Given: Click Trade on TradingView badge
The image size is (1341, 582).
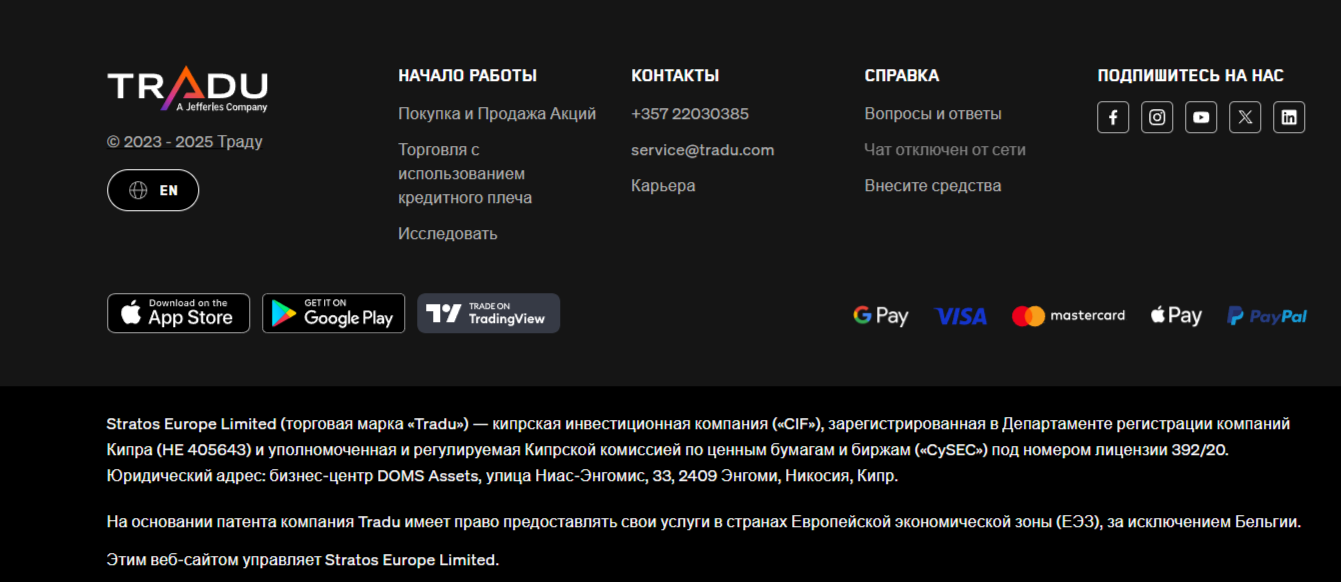Looking at the screenshot, I should (488, 313).
